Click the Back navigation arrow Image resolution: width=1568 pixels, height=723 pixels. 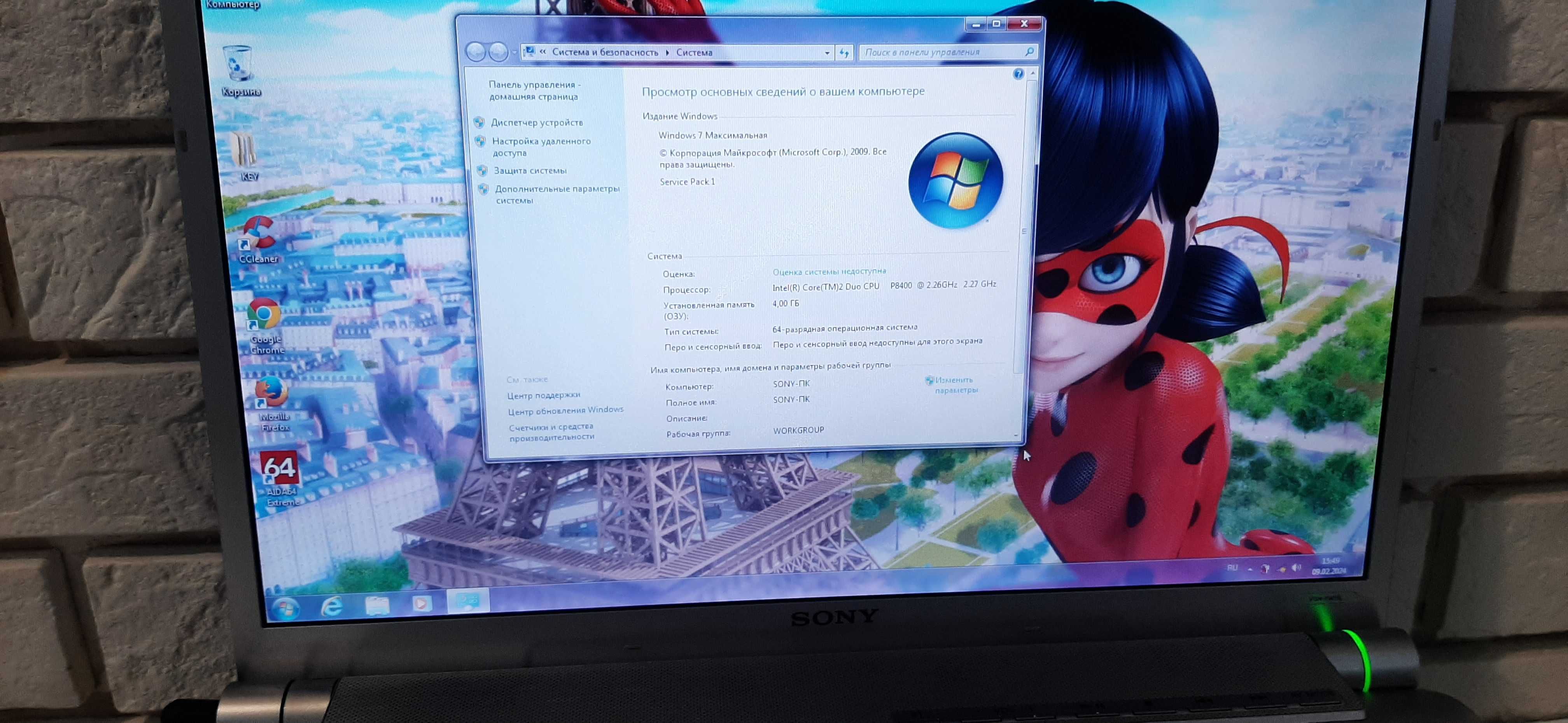pyautogui.click(x=475, y=52)
